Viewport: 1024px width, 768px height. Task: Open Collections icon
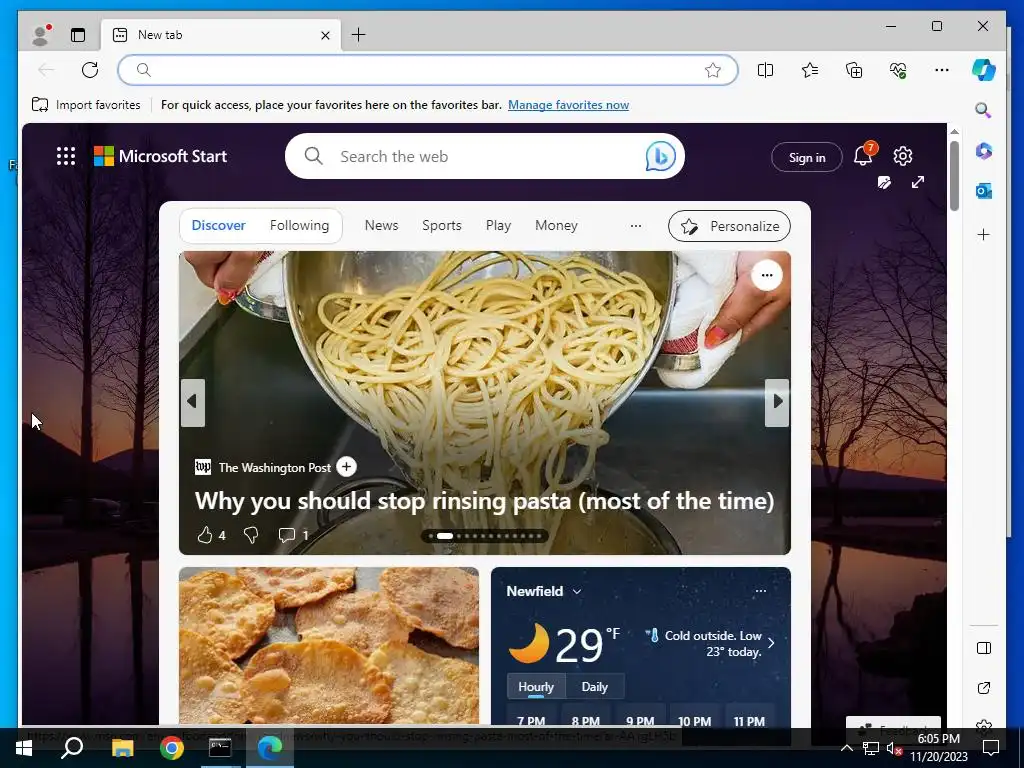[x=854, y=70]
